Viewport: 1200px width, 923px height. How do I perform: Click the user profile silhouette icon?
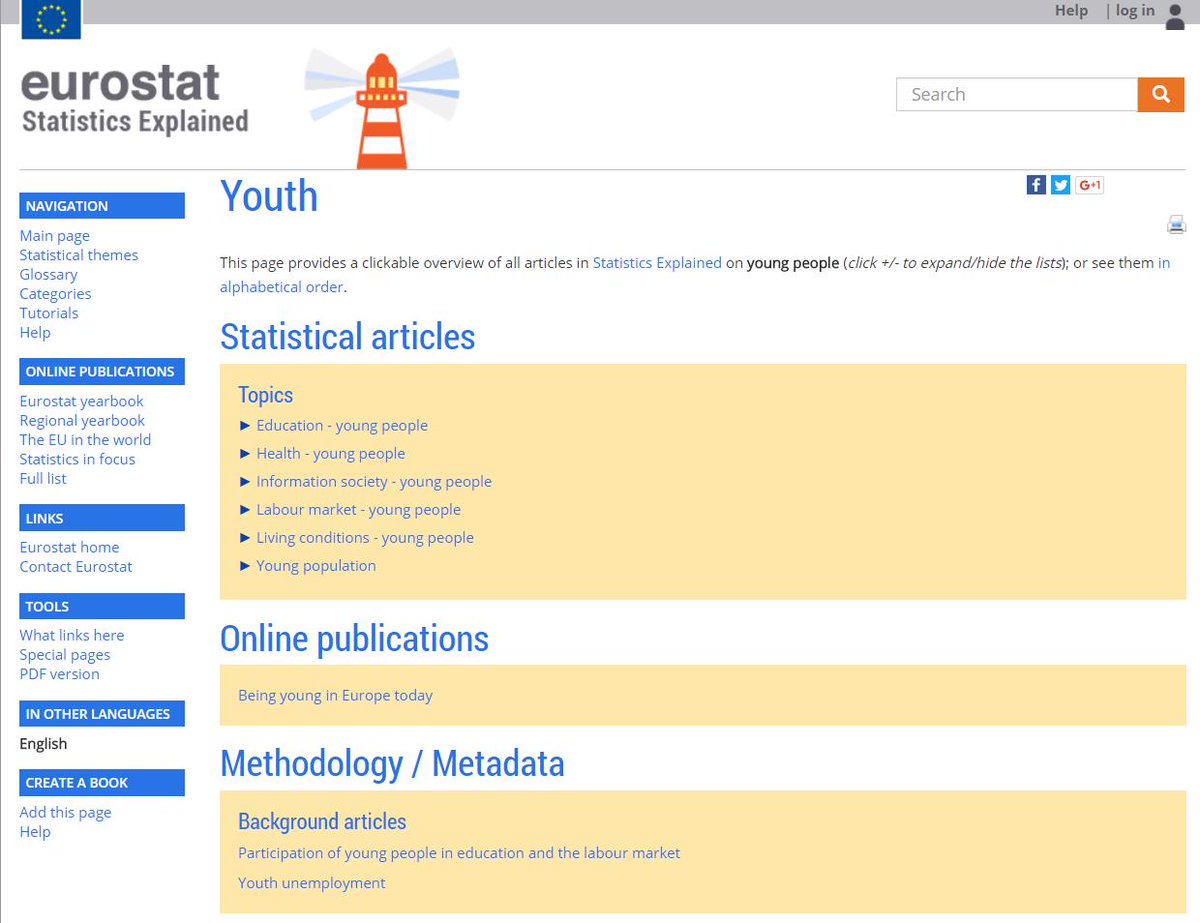click(x=1176, y=15)
